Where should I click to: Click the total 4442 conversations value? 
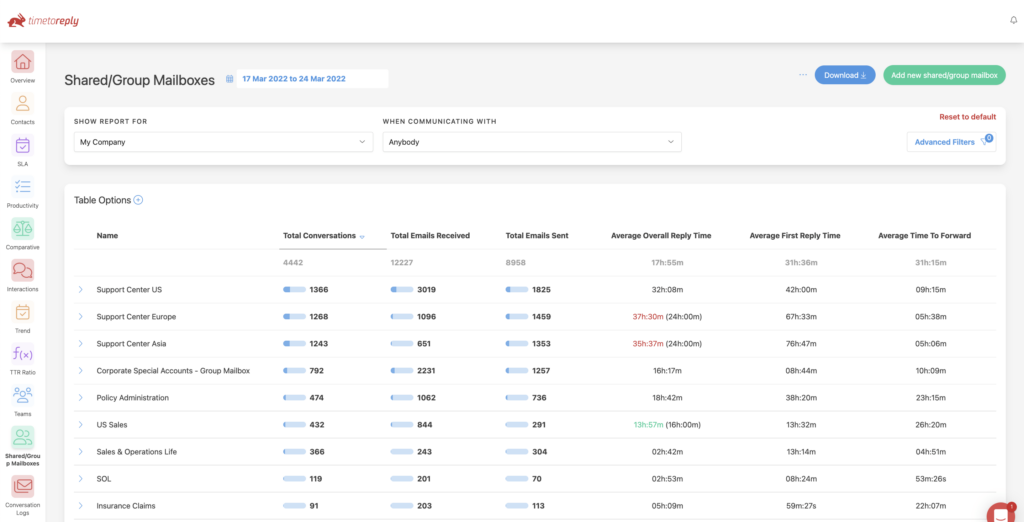[293, 263]
